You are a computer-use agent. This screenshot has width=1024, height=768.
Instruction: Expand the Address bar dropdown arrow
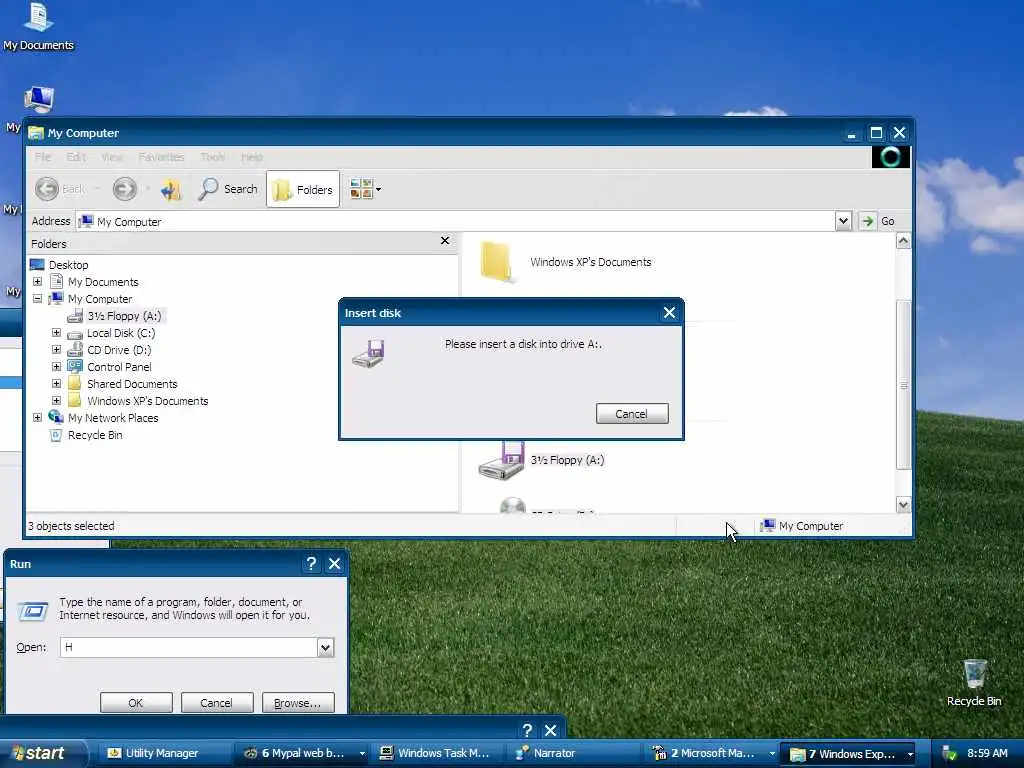coord(843,221)
